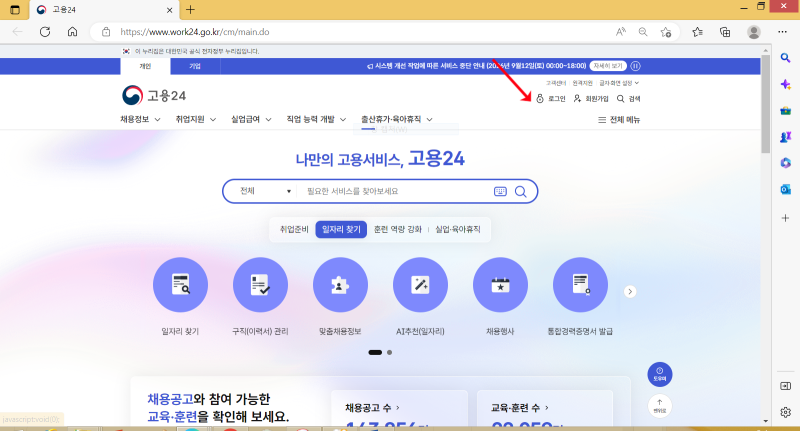Switch to the 기업 tab
Viewport: 800px width, 431px height.
coord(195,66)
